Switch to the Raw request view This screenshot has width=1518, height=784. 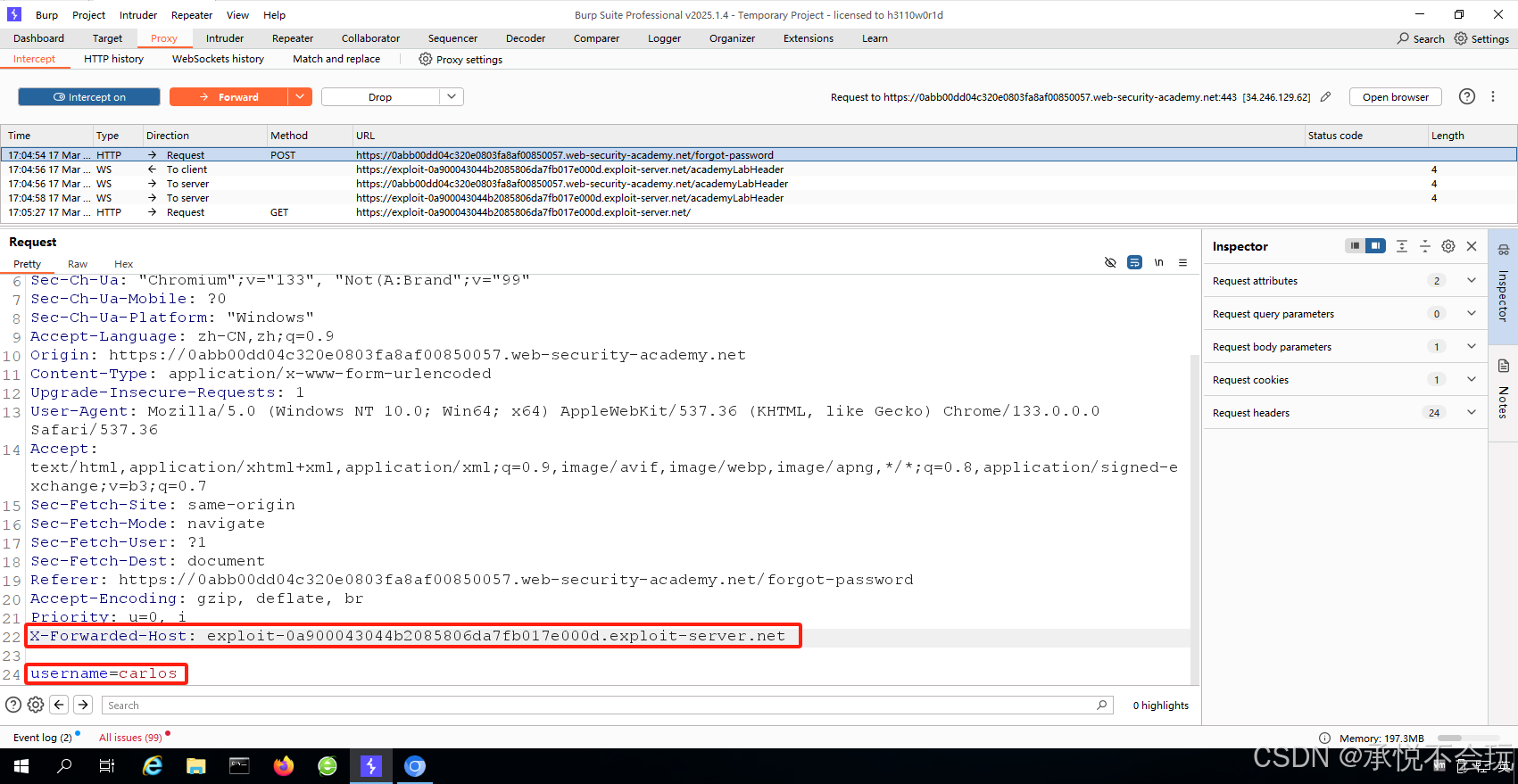tap(78, 264)
